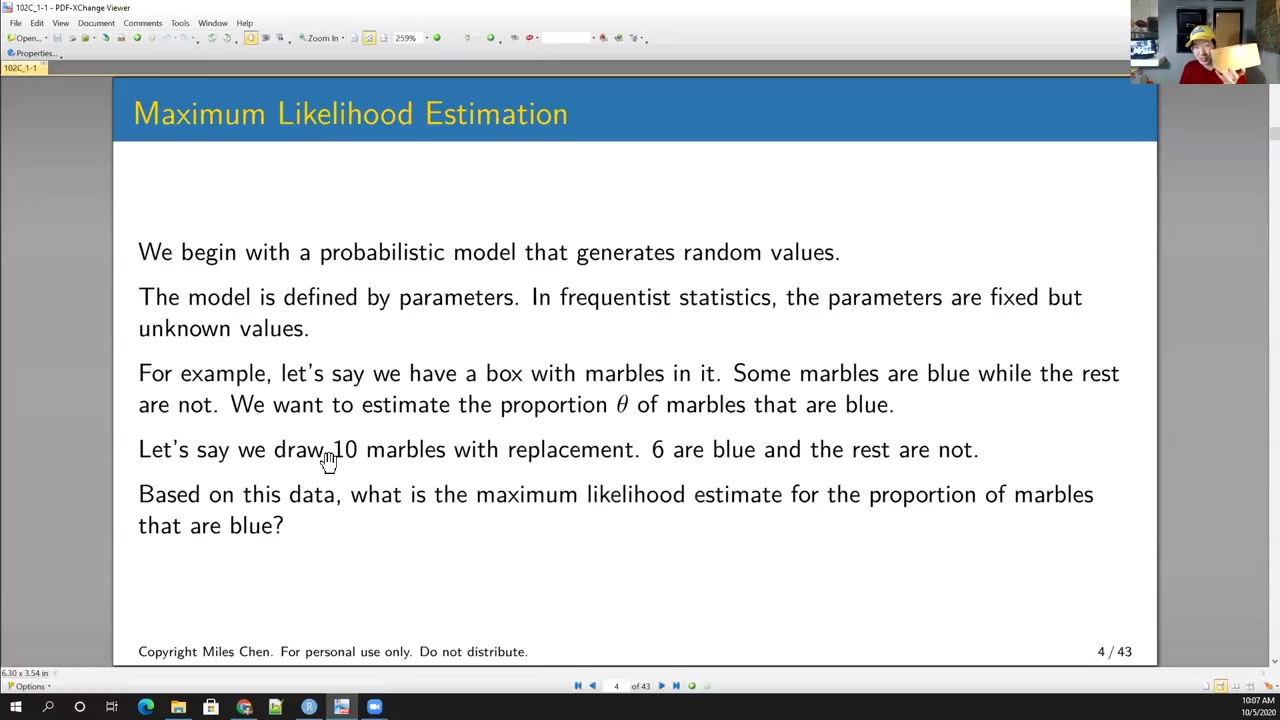Open the Comments menu
This screenshot has width=1280, height=720.
[x=143, y=23]
